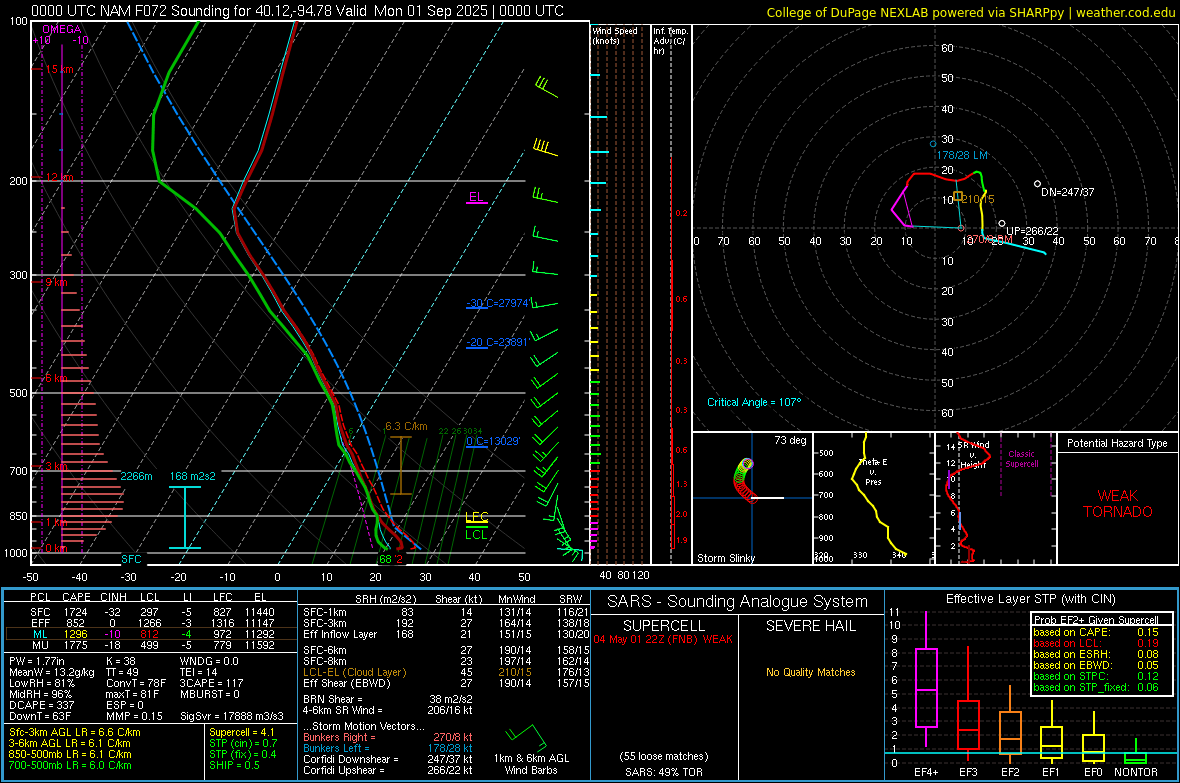Click the Prob EF2+ Given Supercell heading
The height and width of the screenshot is (783, 1180).
[1096, 620]
